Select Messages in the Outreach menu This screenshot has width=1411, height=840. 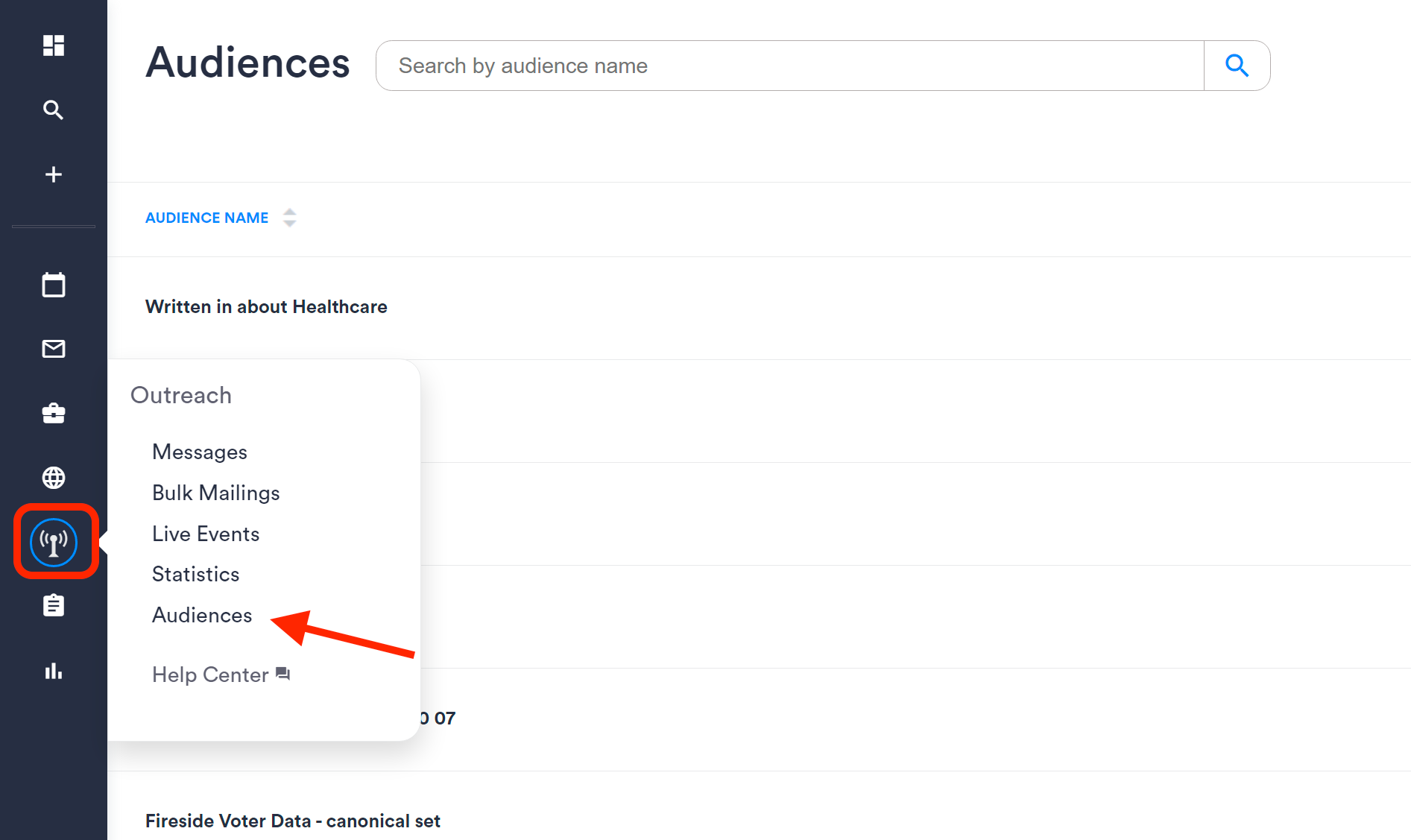(200, 452)
